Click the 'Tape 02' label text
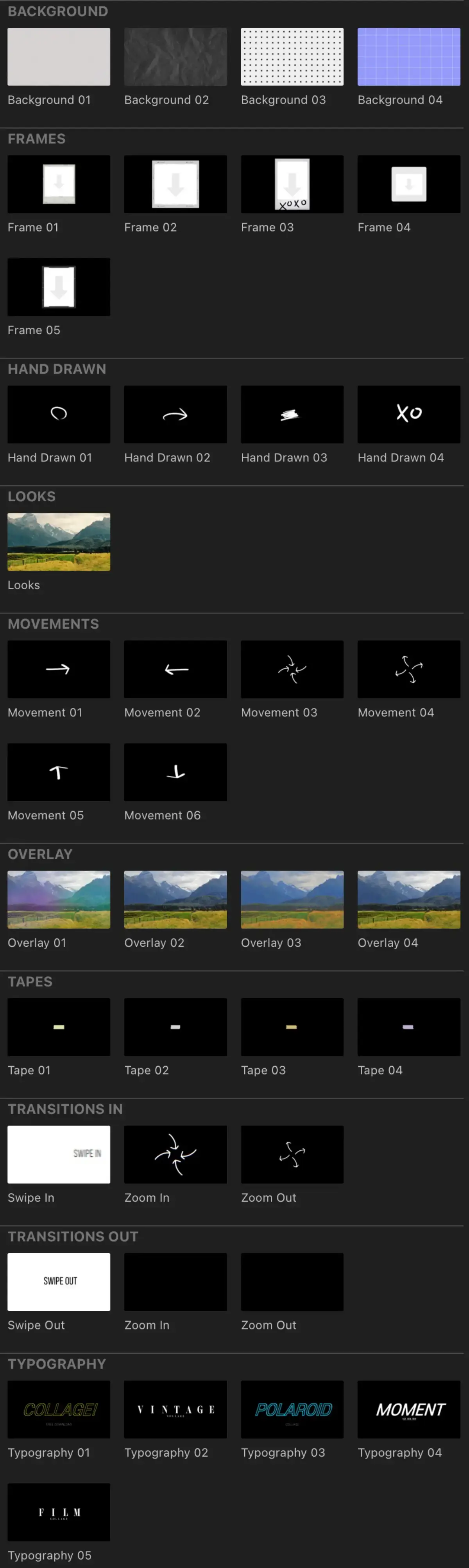Image resolution: width=469 pixels, height=1568 pixels. (147, 1070)
